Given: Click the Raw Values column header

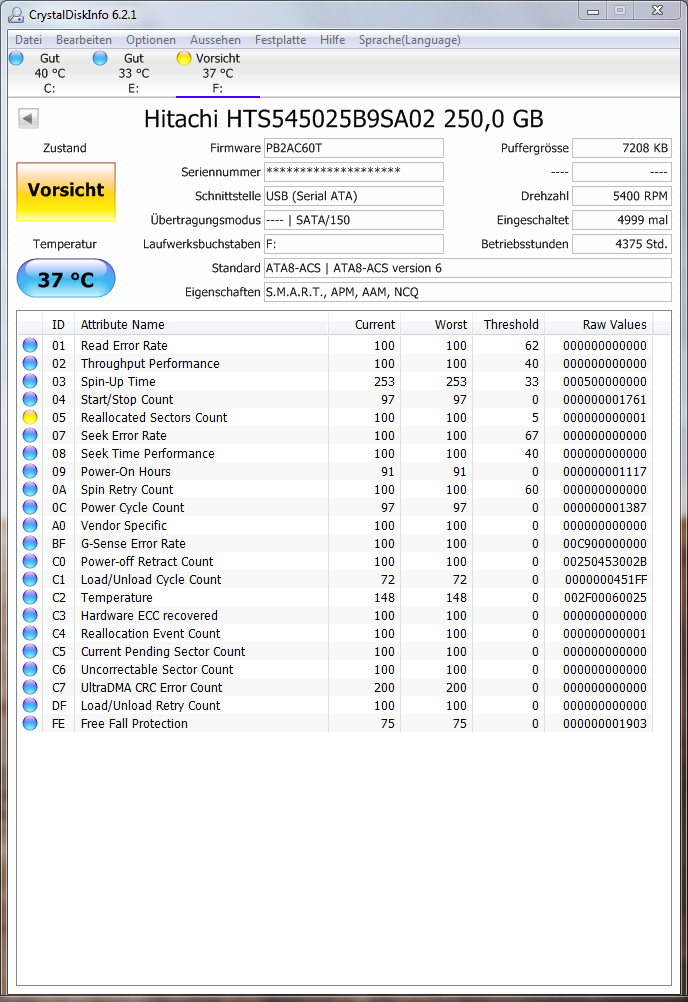Looking at the screenshot, I should click(x=599, y=325).
